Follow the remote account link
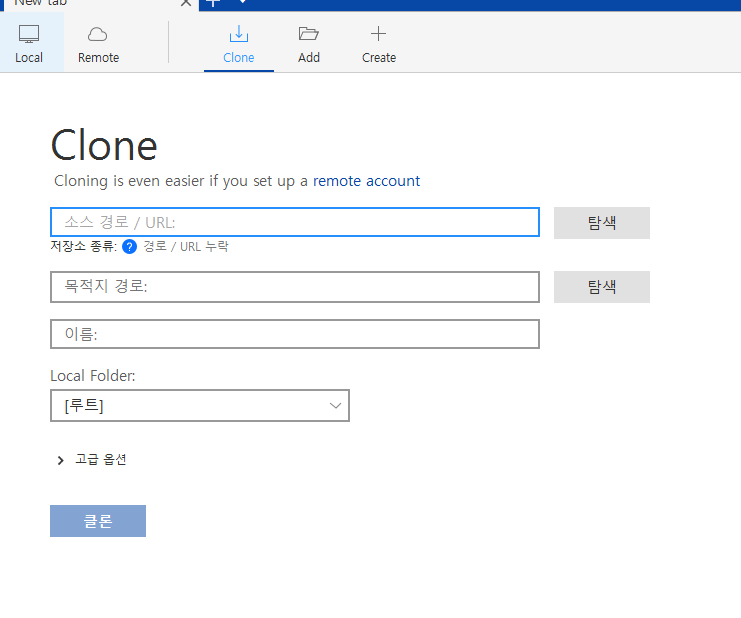 366,181
